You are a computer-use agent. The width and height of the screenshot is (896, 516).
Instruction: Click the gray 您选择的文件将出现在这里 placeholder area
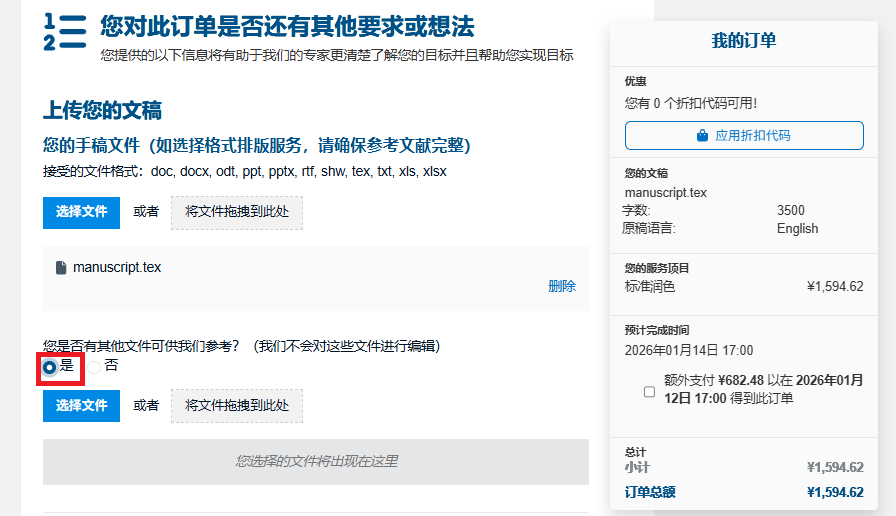(316, 462)
